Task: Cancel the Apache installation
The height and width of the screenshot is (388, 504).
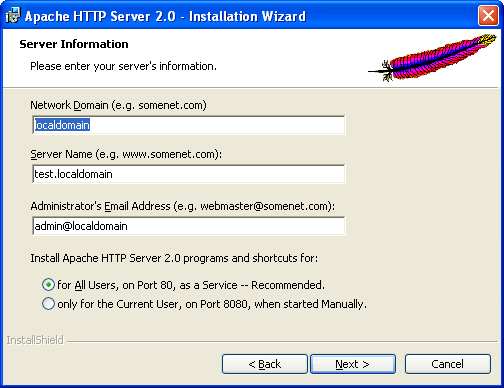Action: coord(448,364)
